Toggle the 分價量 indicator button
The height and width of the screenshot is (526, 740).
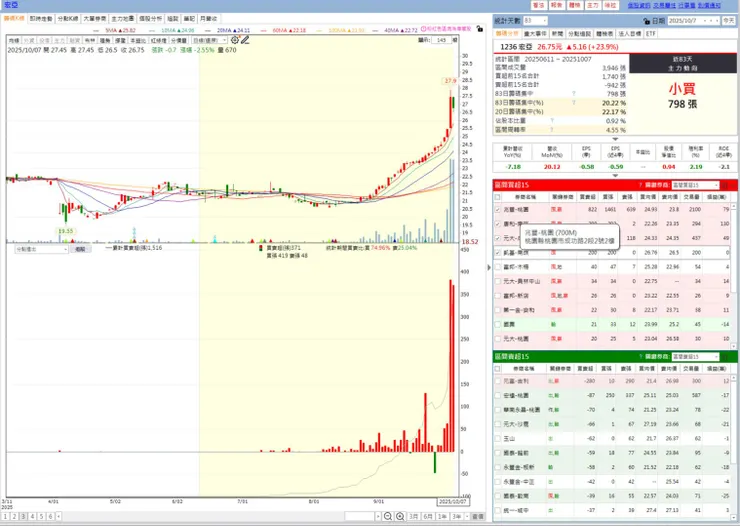click(179, 41)
